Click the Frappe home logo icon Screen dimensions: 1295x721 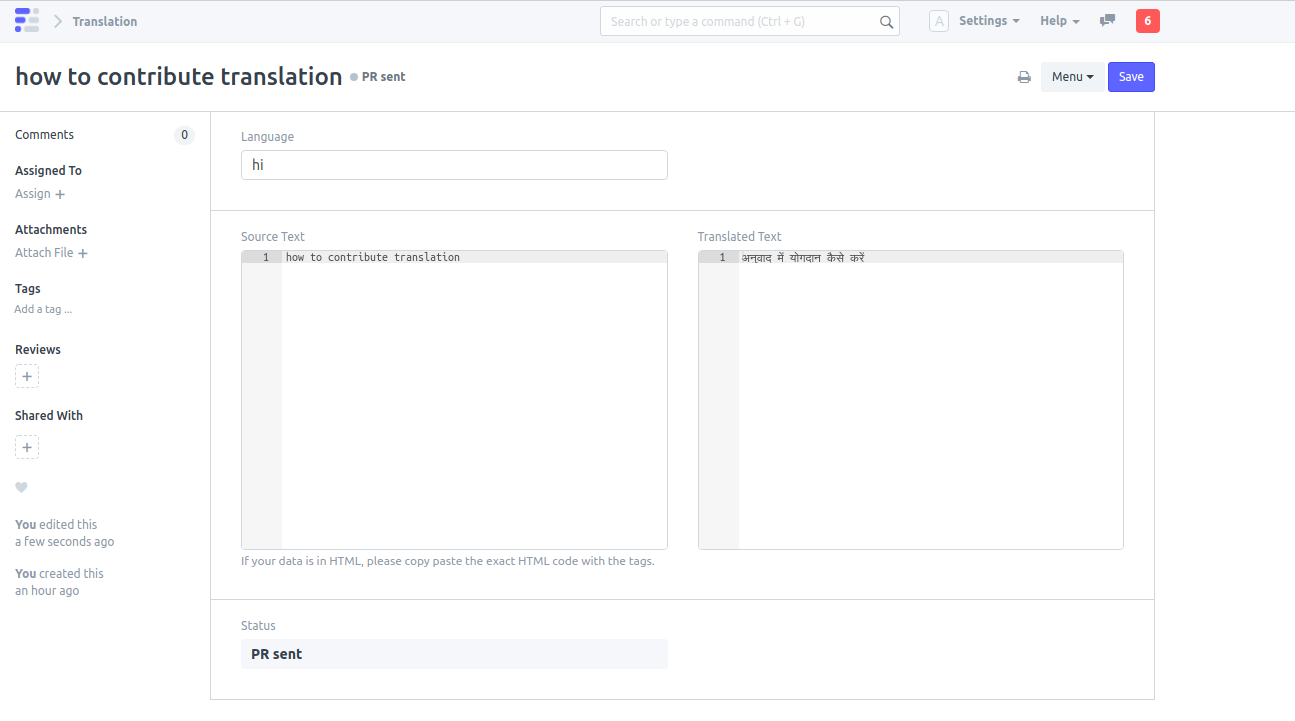tap(27, 21)
